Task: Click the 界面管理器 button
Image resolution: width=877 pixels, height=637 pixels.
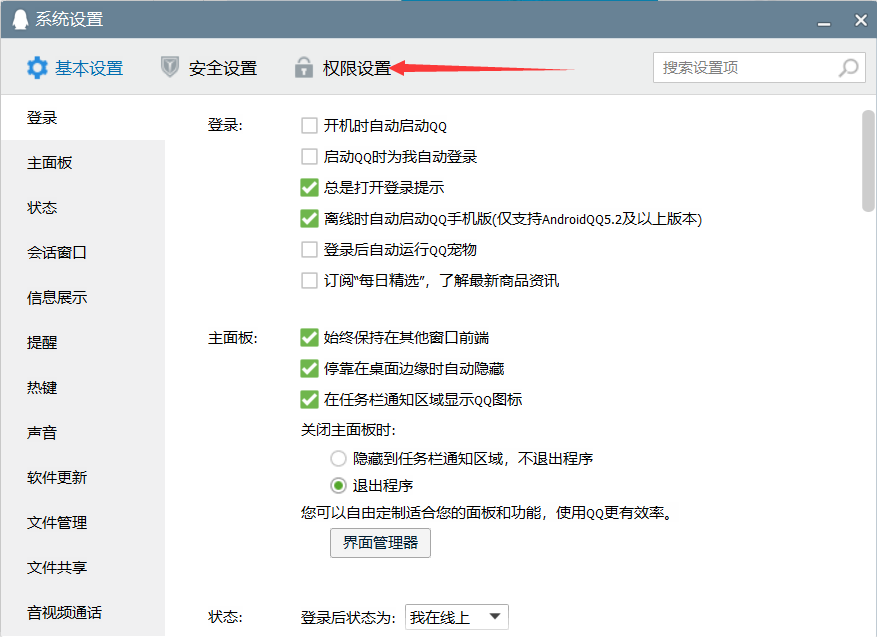Action: point(380,542)
